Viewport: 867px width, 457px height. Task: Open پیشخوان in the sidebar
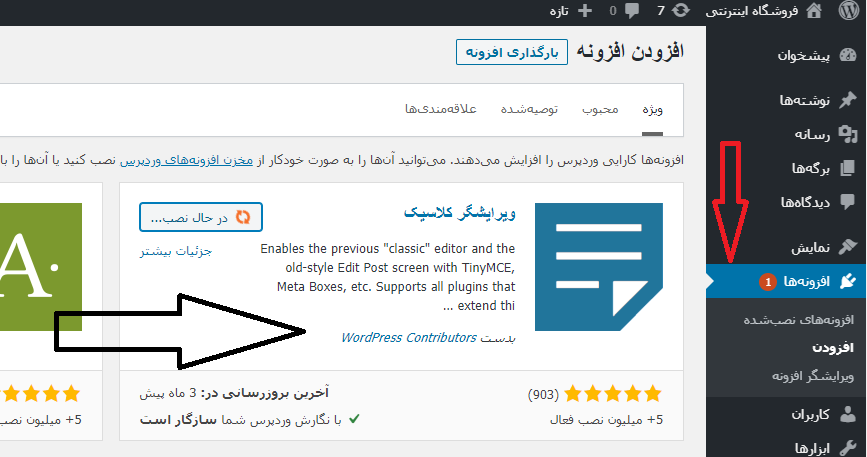[x=803, y=55]
